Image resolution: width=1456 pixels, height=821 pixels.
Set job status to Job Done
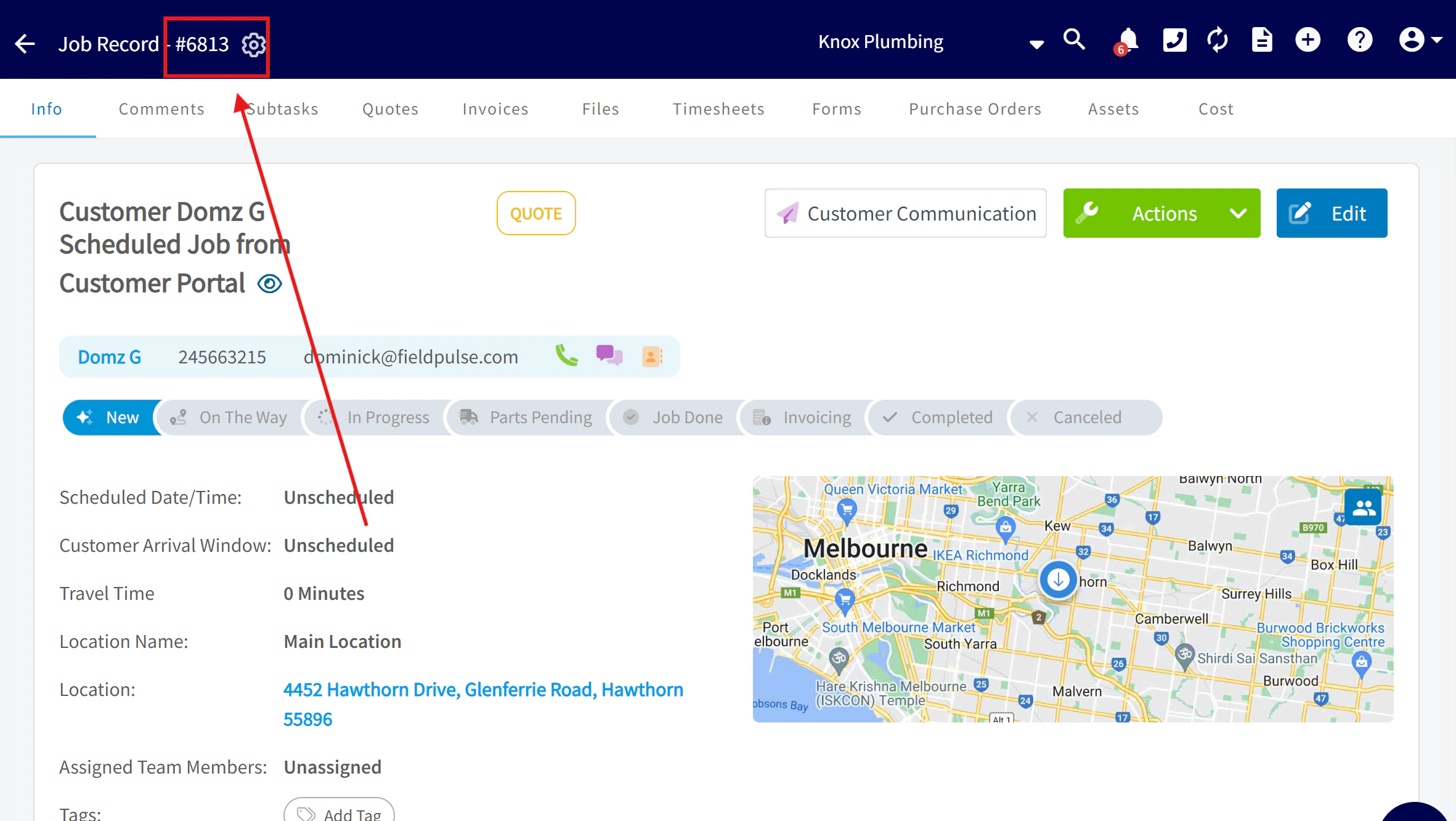pos(674,418)
